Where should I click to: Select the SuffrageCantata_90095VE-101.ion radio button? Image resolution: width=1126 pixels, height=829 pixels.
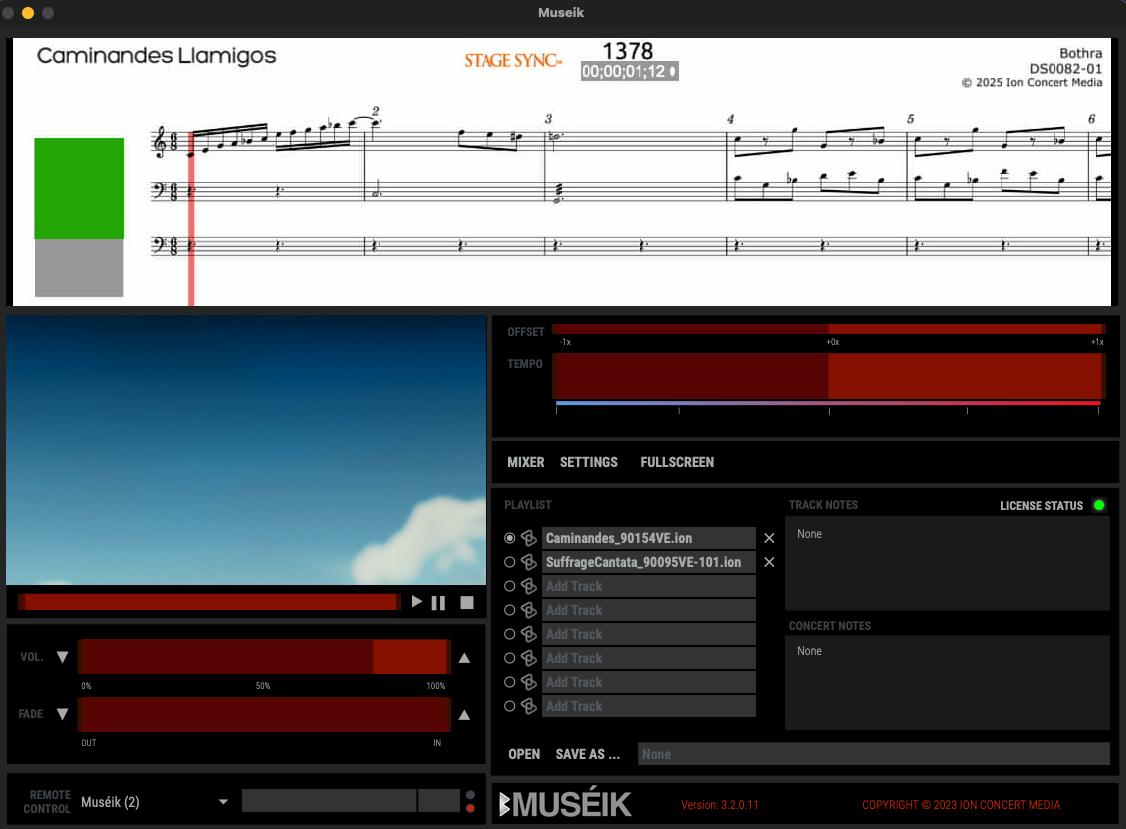click(x=510, y=562)
